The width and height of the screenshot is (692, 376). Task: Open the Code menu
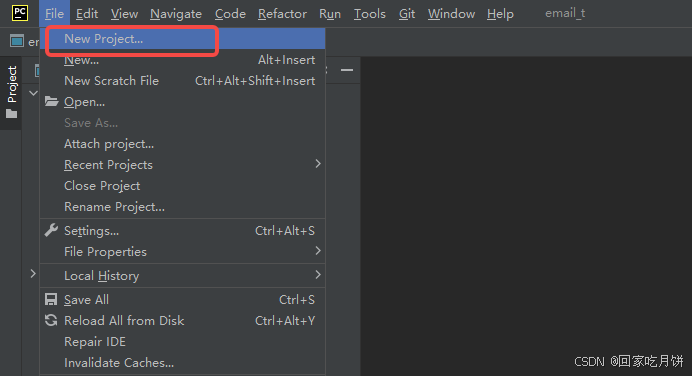click(230, 14)
